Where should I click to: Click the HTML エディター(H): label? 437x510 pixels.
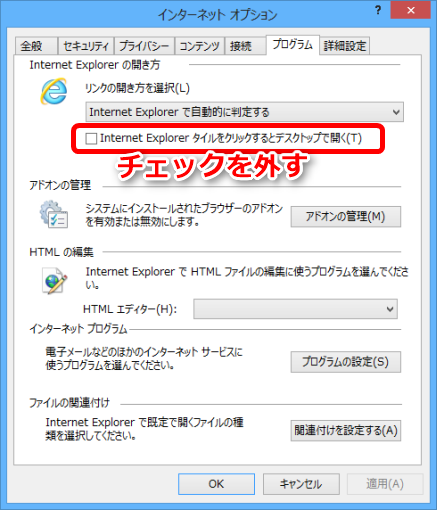click(x=130, y=309)
